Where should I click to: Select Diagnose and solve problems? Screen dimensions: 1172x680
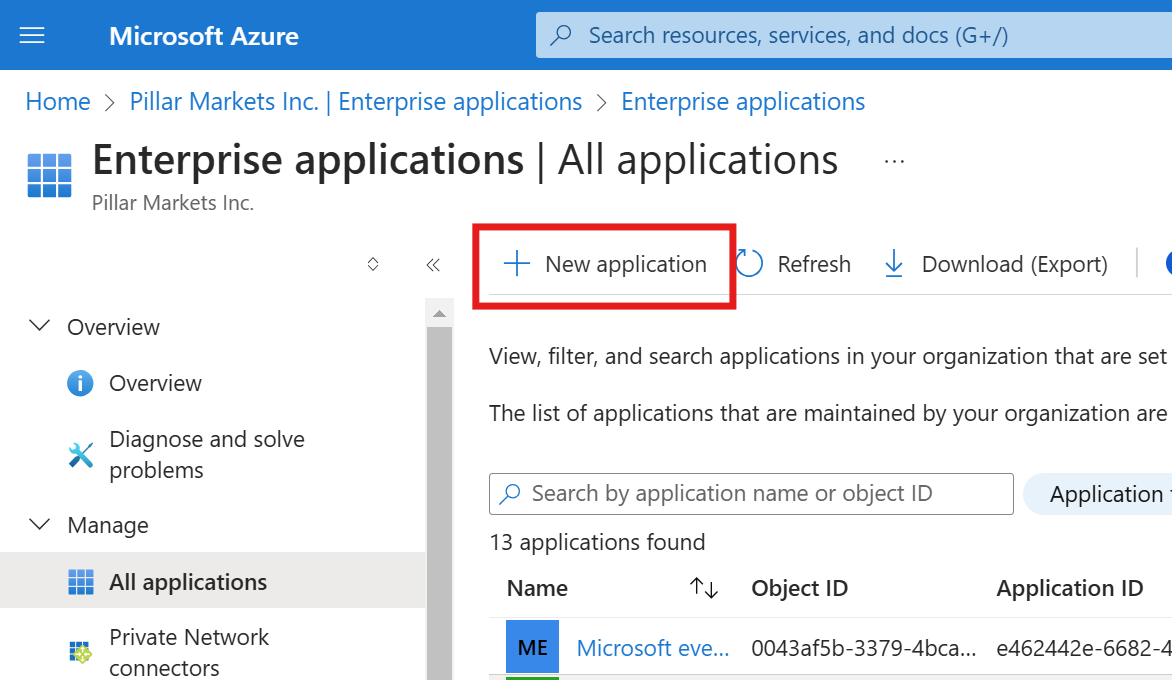[x=206, y=454]
